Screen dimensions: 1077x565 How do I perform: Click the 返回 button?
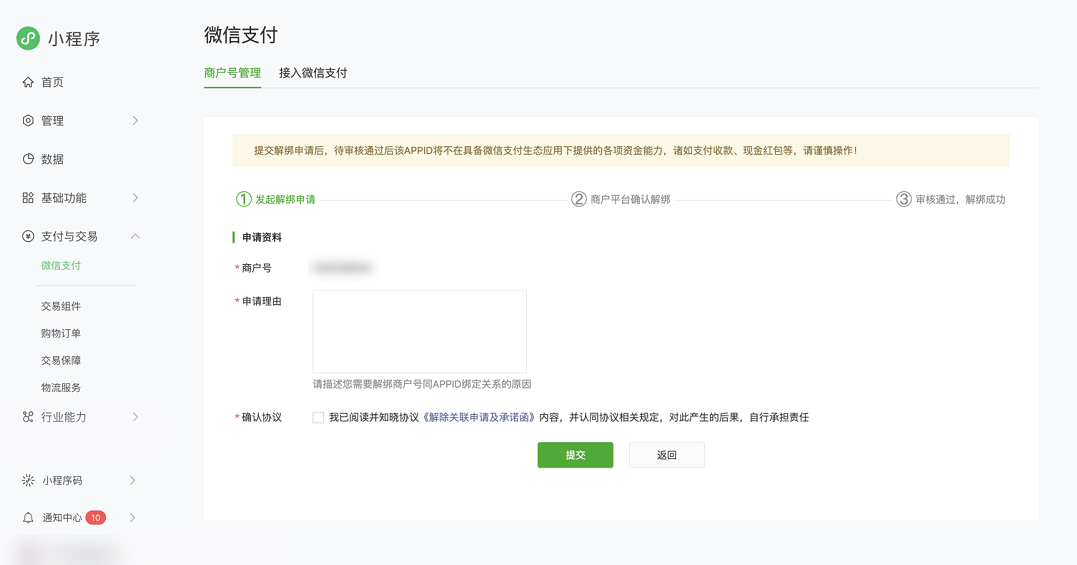pyautogui.click(x=666, y=455)
